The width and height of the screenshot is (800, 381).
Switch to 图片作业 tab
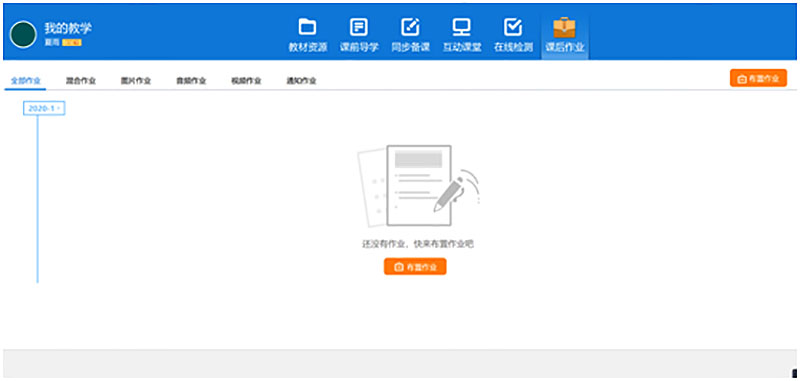pos(136,81)
